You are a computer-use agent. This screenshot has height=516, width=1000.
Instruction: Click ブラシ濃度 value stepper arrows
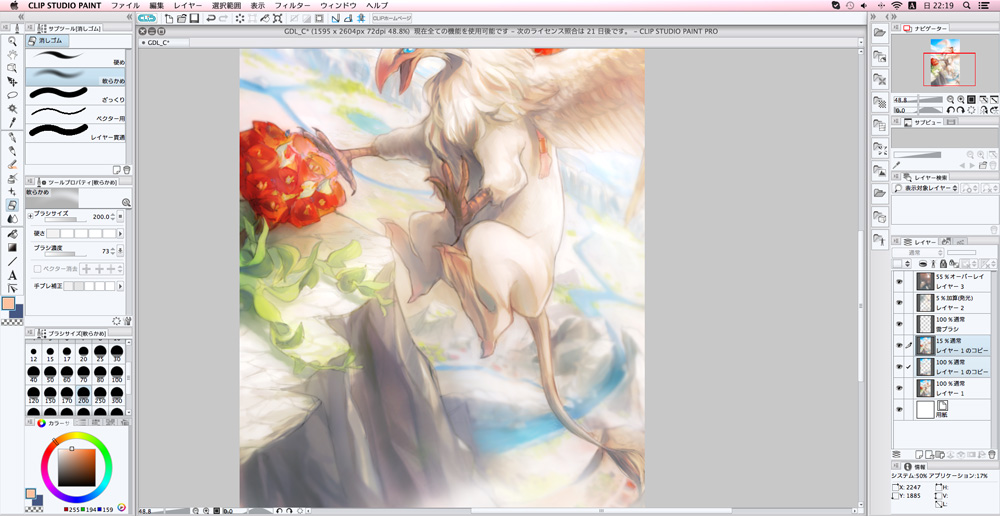pyautogui.click(x=114, y=251)
